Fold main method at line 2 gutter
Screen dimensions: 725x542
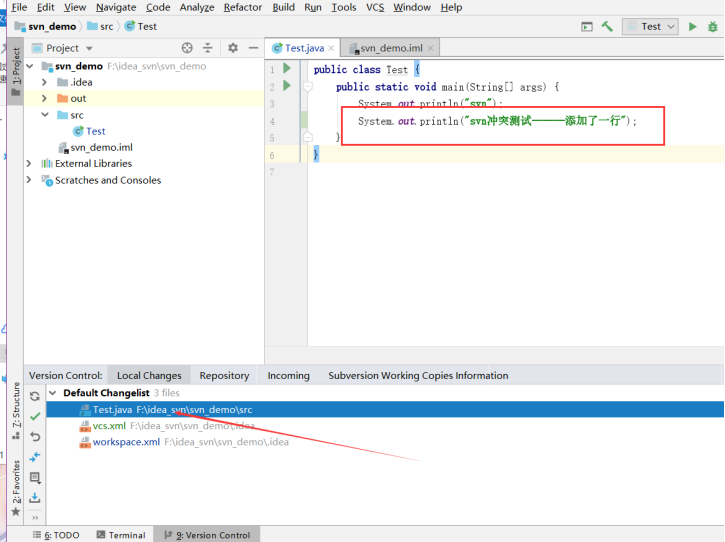tap(308, 86)
